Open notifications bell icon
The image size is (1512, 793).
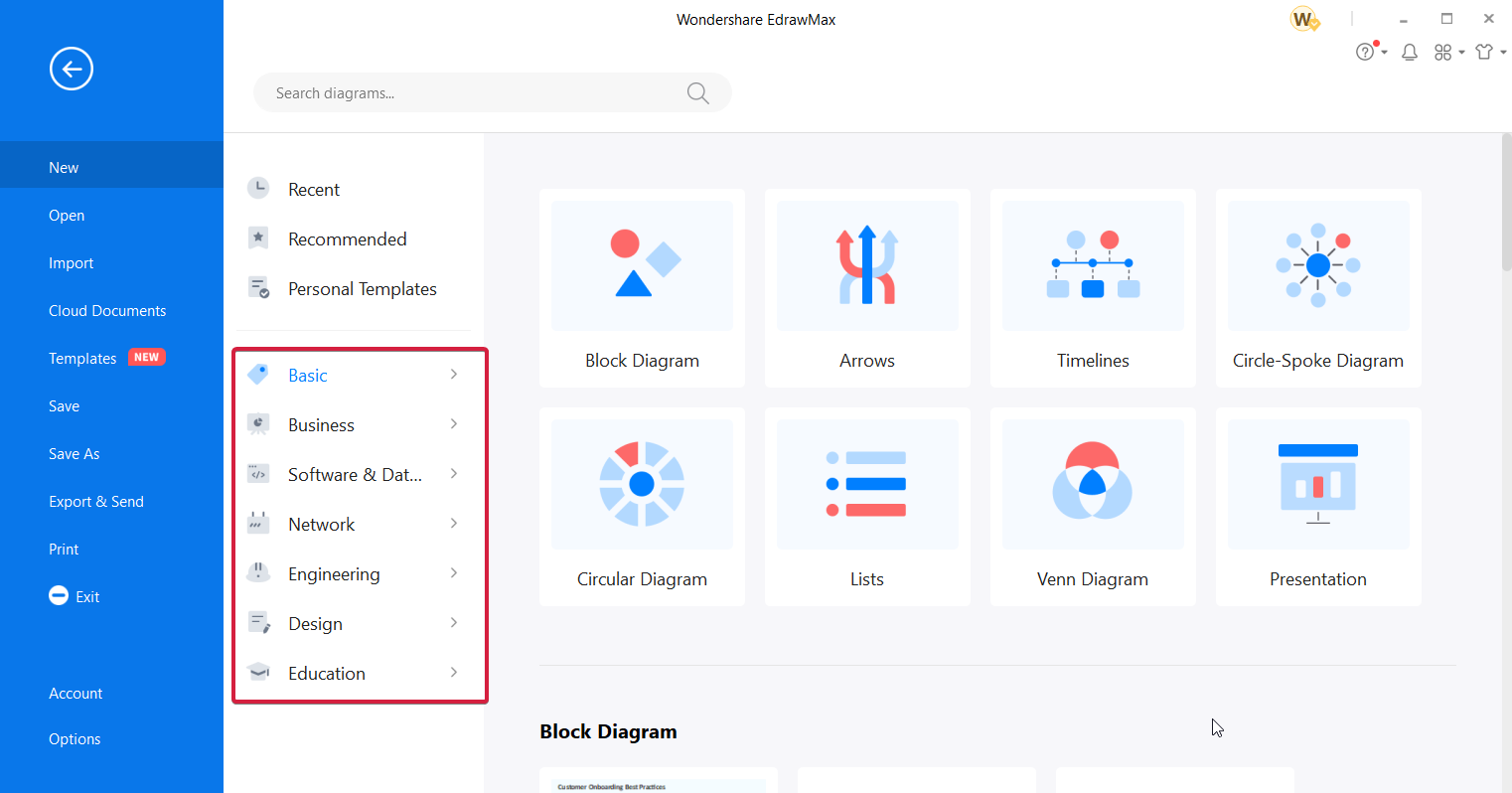pos(1409,52)
